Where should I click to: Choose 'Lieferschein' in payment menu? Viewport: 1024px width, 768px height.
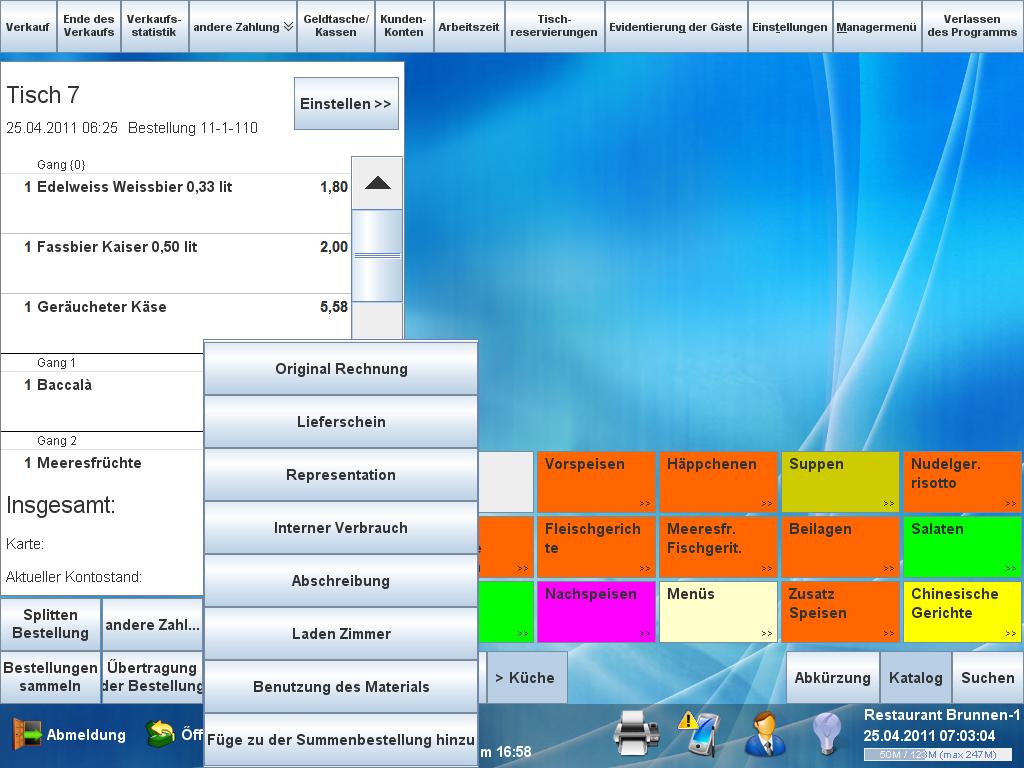[341, 422]
